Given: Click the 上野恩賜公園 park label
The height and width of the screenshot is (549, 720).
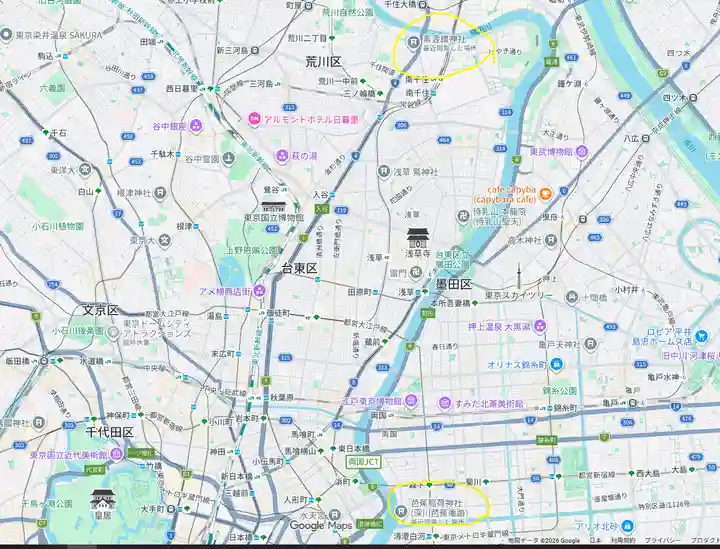Looking at the screenshot, I should tap(252, 251).
